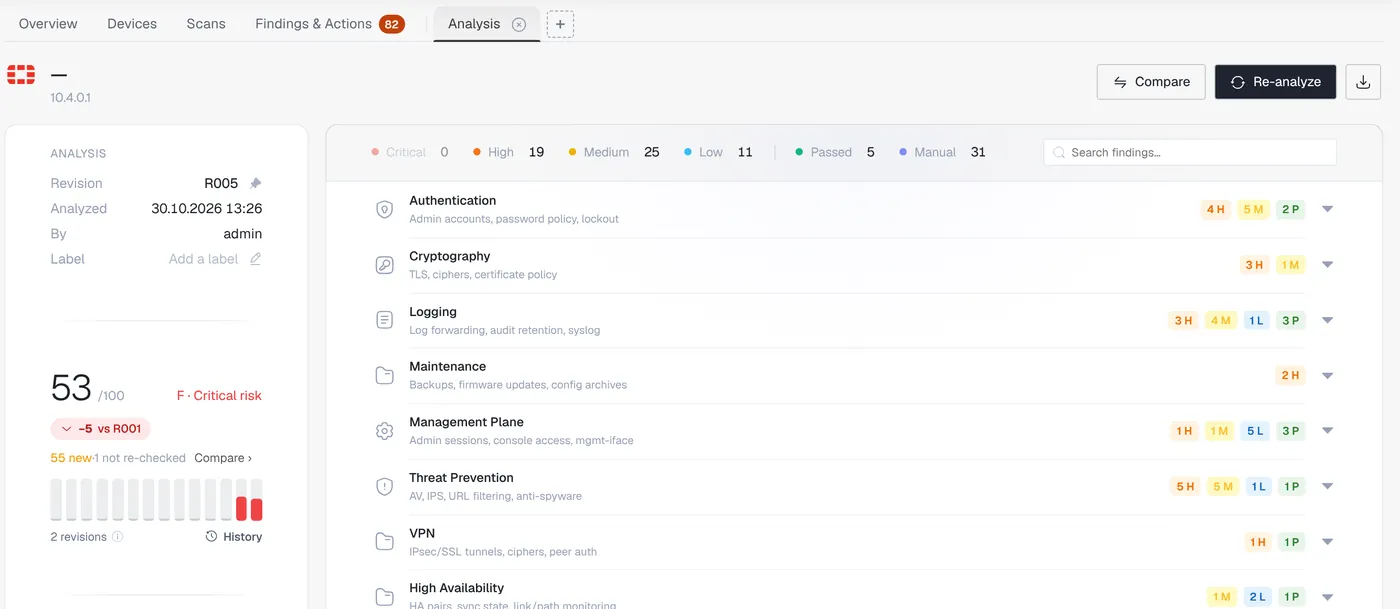
Task: Toggle the Passed findings filter
Action: click(835, 152)
